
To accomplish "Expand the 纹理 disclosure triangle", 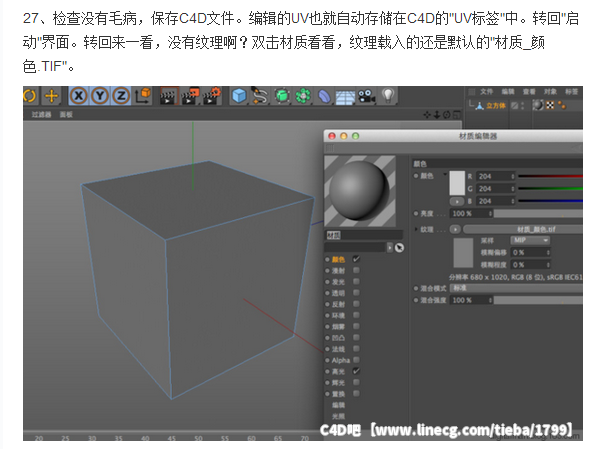I will (416, 230).
